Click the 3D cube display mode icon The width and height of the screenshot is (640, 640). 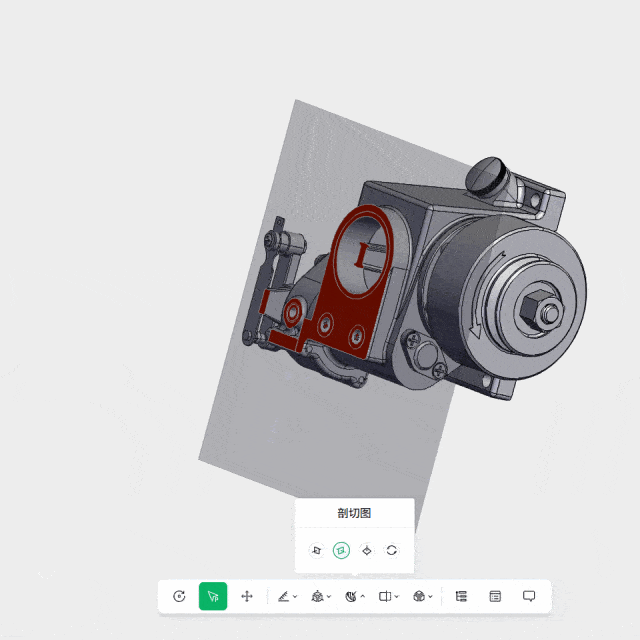(419, 596)
